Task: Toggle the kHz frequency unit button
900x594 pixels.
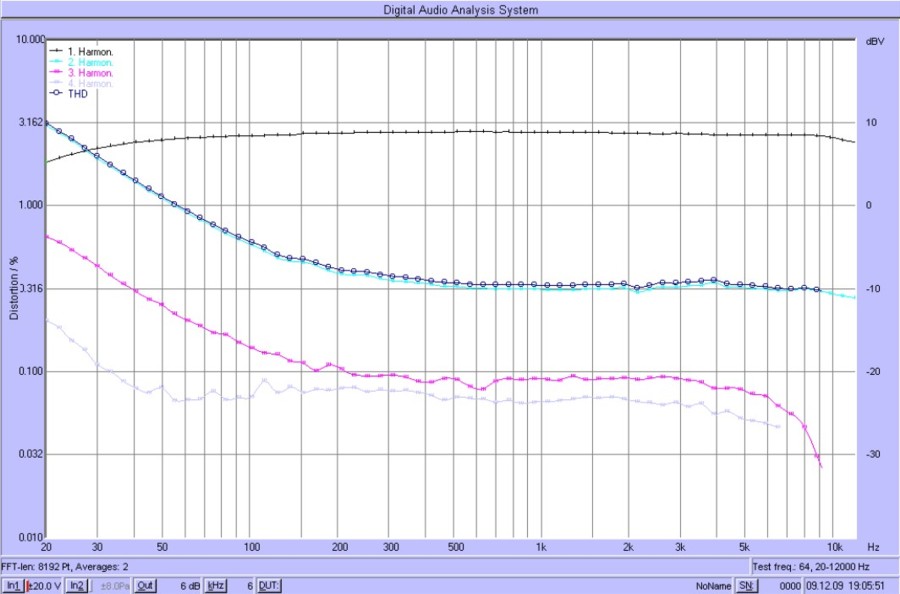Action: [x=215, y=585]
